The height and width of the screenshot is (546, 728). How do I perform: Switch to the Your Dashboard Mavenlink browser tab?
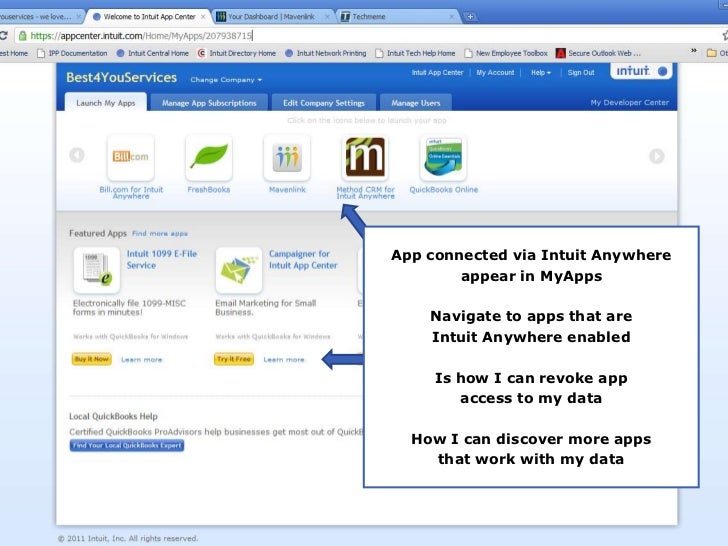tap(272, 17)
